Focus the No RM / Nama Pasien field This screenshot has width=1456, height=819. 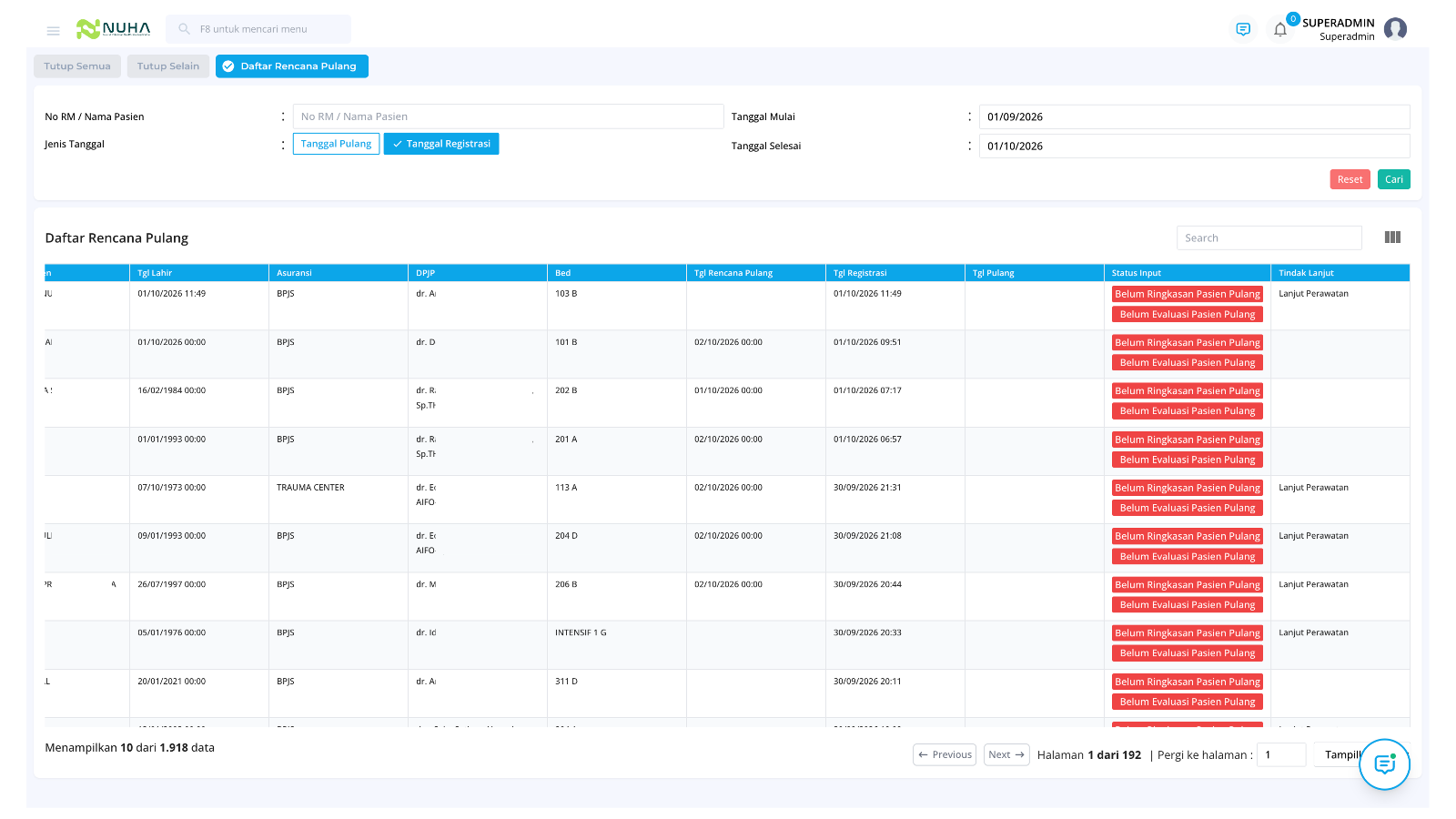[x=508, y=116]
